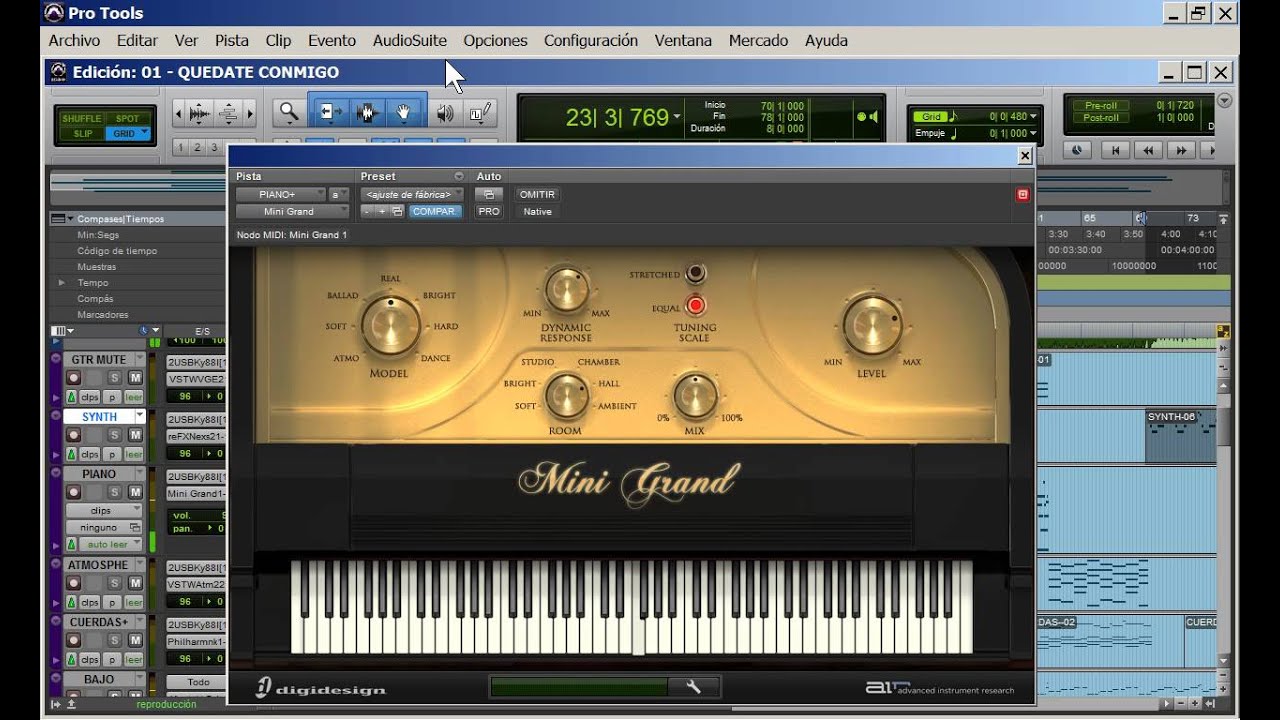
Task: Open the GRID mode dropdown arrow
Action: click(144, 133)
